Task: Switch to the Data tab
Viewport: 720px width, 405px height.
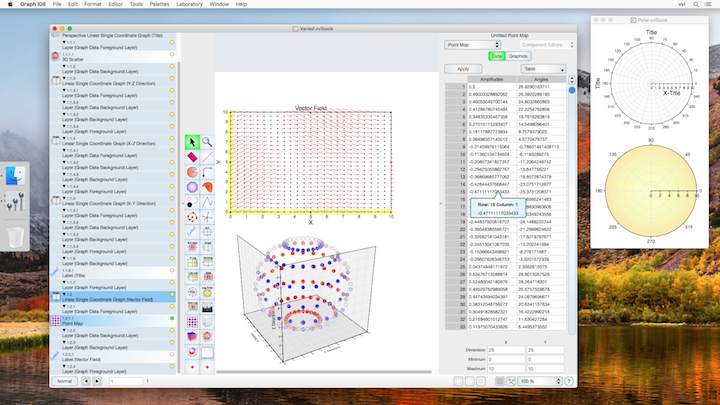Action: [x=496, y=56]
